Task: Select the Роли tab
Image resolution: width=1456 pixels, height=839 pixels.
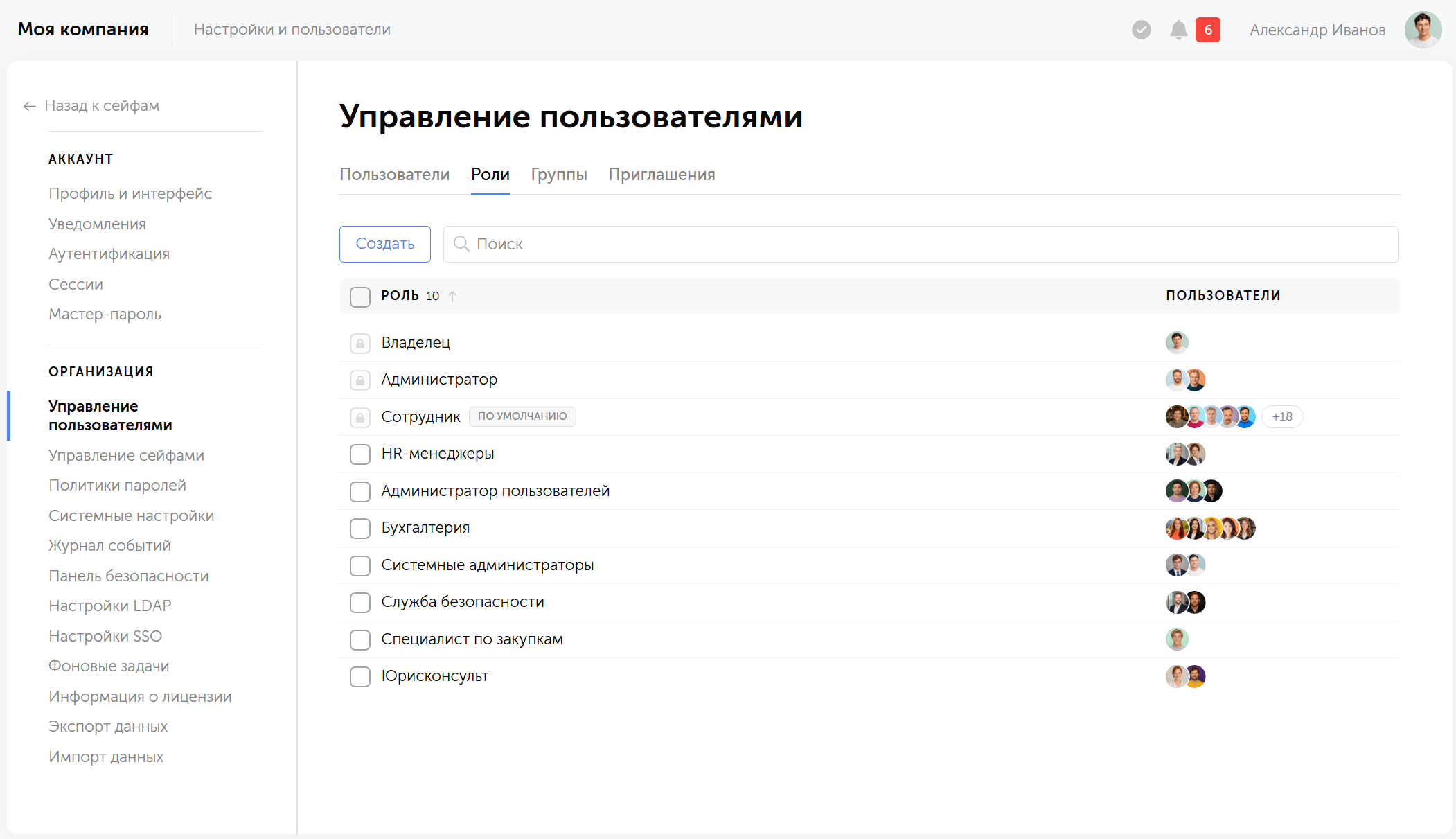Action: tap(490, 175)
